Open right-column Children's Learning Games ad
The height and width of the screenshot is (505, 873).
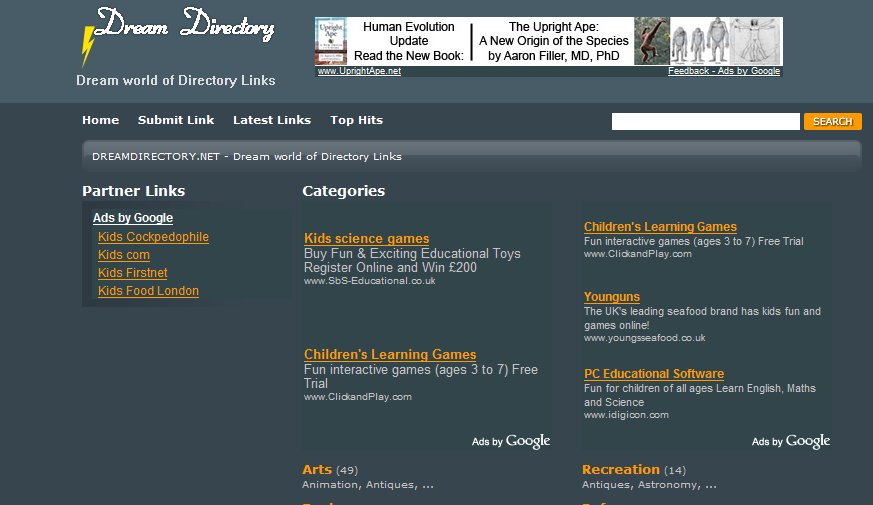[660, 227]
